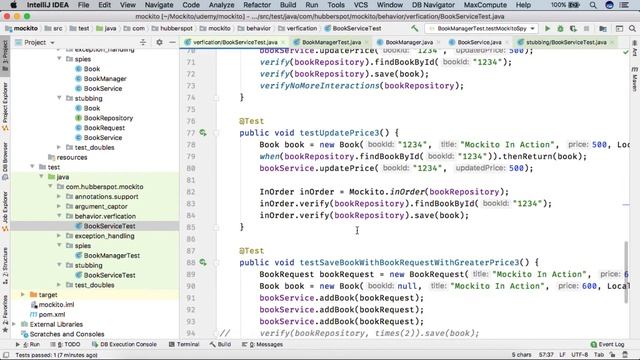Click run gutter icon beside testUpdatePrice3

pos(203,133)
